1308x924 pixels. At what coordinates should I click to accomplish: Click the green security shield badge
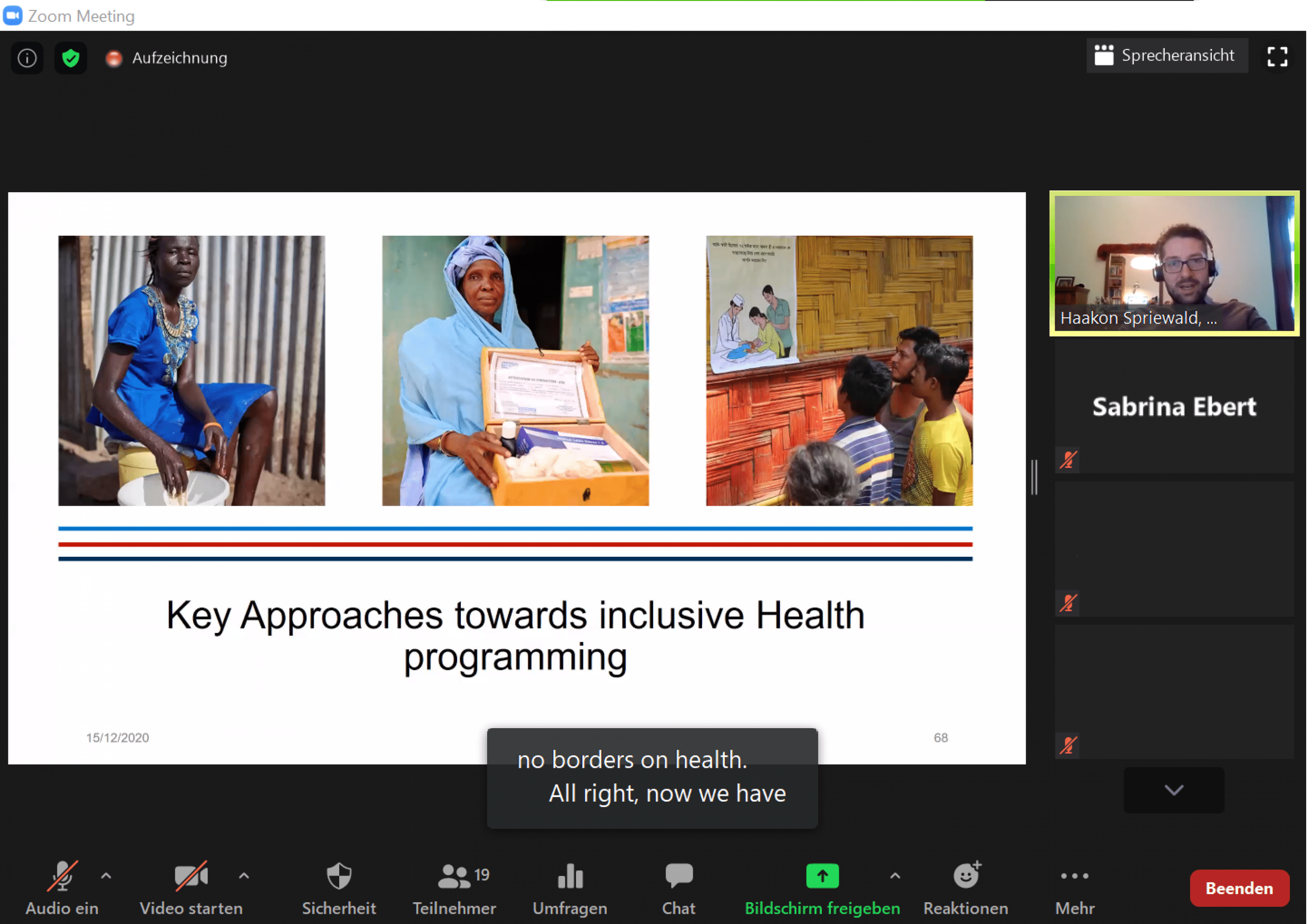(x=70, y=57)
